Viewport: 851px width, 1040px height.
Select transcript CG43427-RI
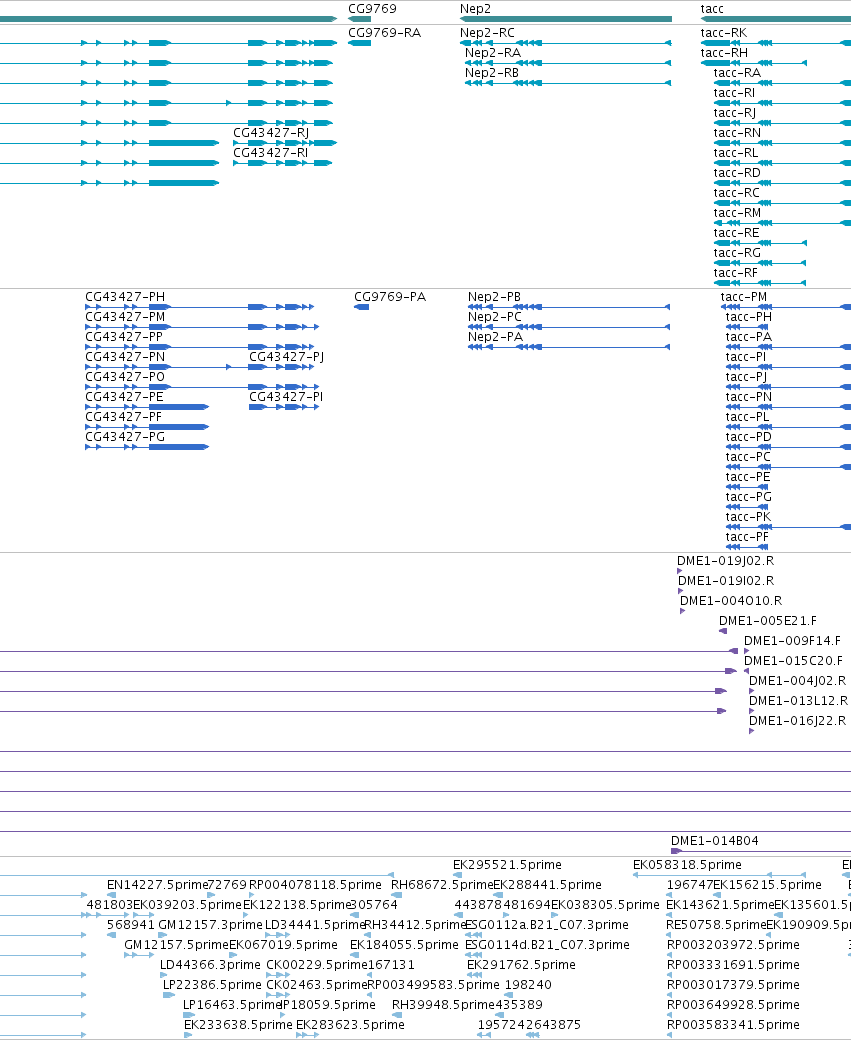270,153
